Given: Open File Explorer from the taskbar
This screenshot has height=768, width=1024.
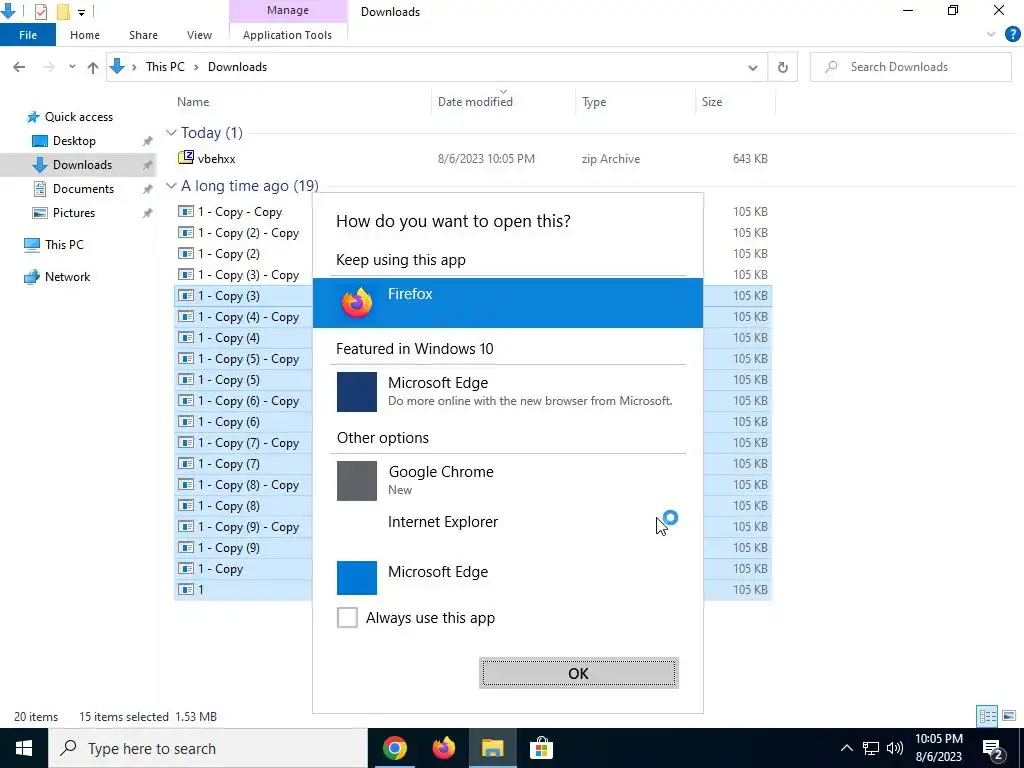Looking at the screenshot, I should (x=492, y=748).
